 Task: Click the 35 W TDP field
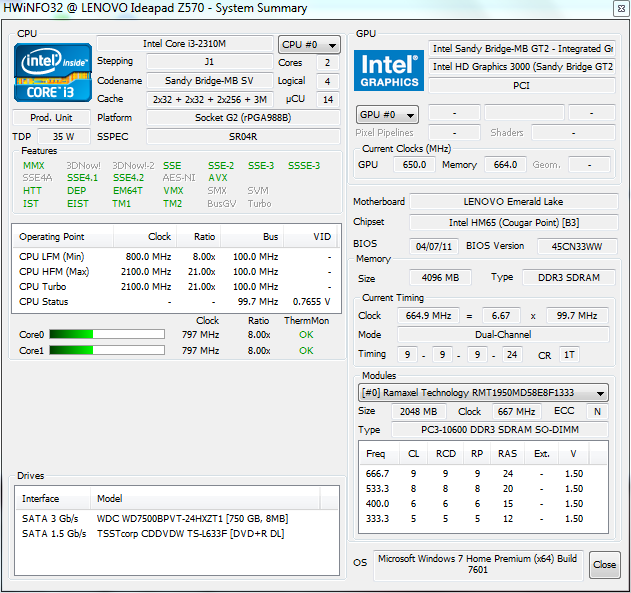point(64,136)
